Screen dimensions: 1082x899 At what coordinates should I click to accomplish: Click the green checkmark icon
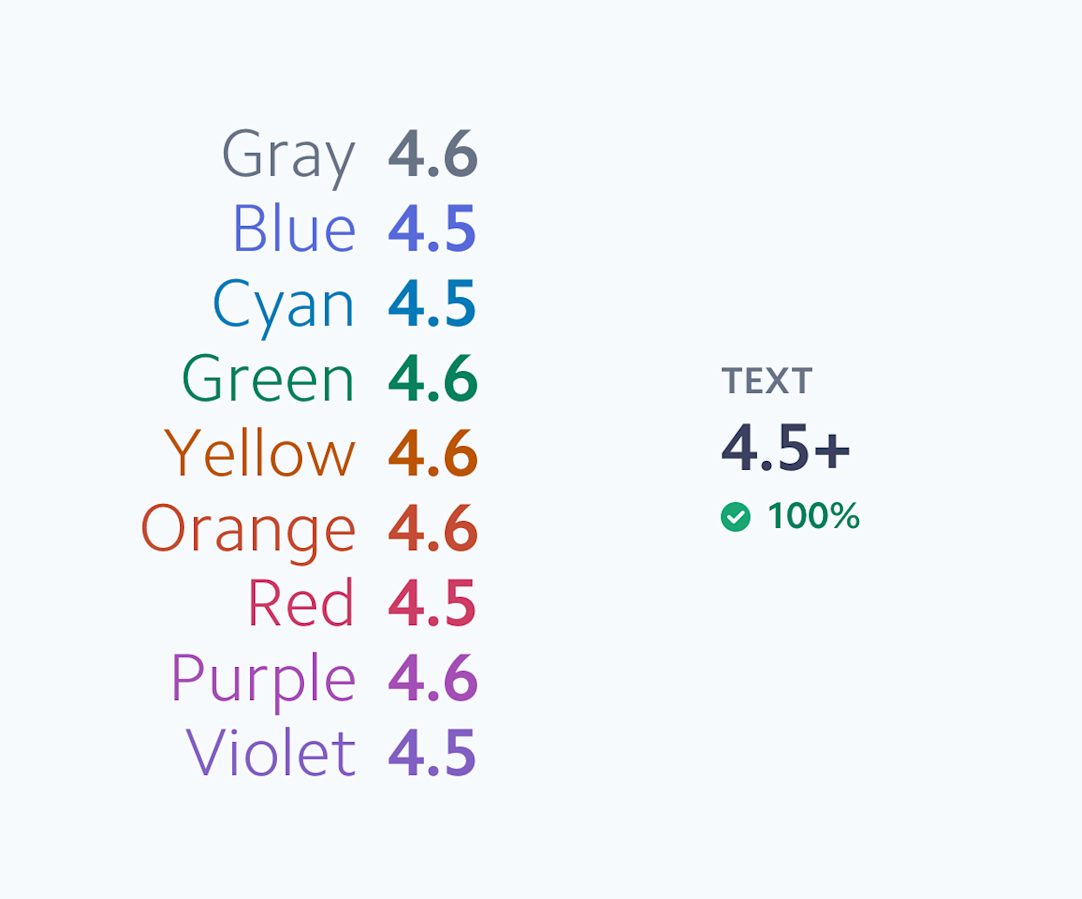click(736, 517)
